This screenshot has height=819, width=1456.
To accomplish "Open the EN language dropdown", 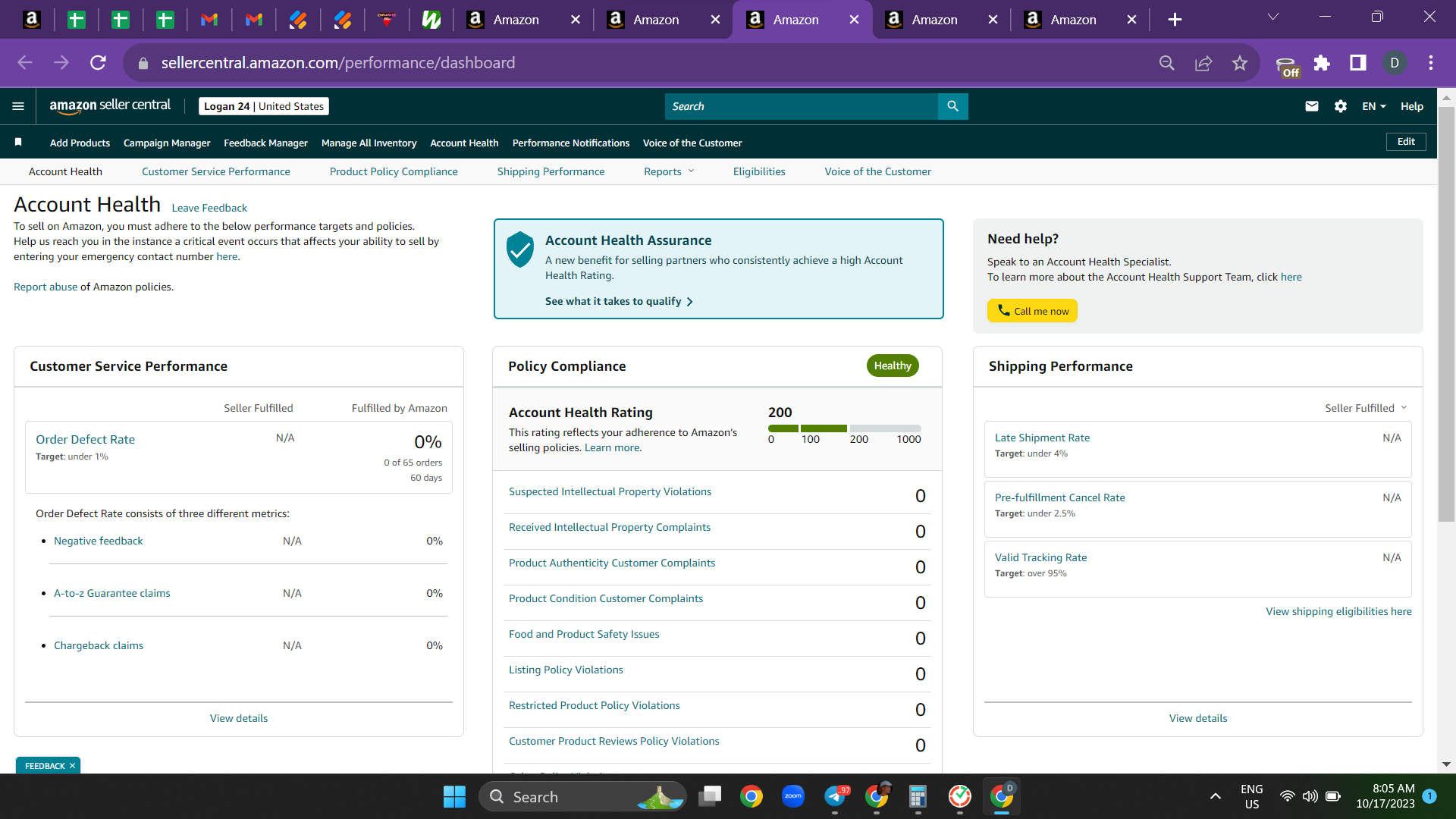I will [1373, 106].
